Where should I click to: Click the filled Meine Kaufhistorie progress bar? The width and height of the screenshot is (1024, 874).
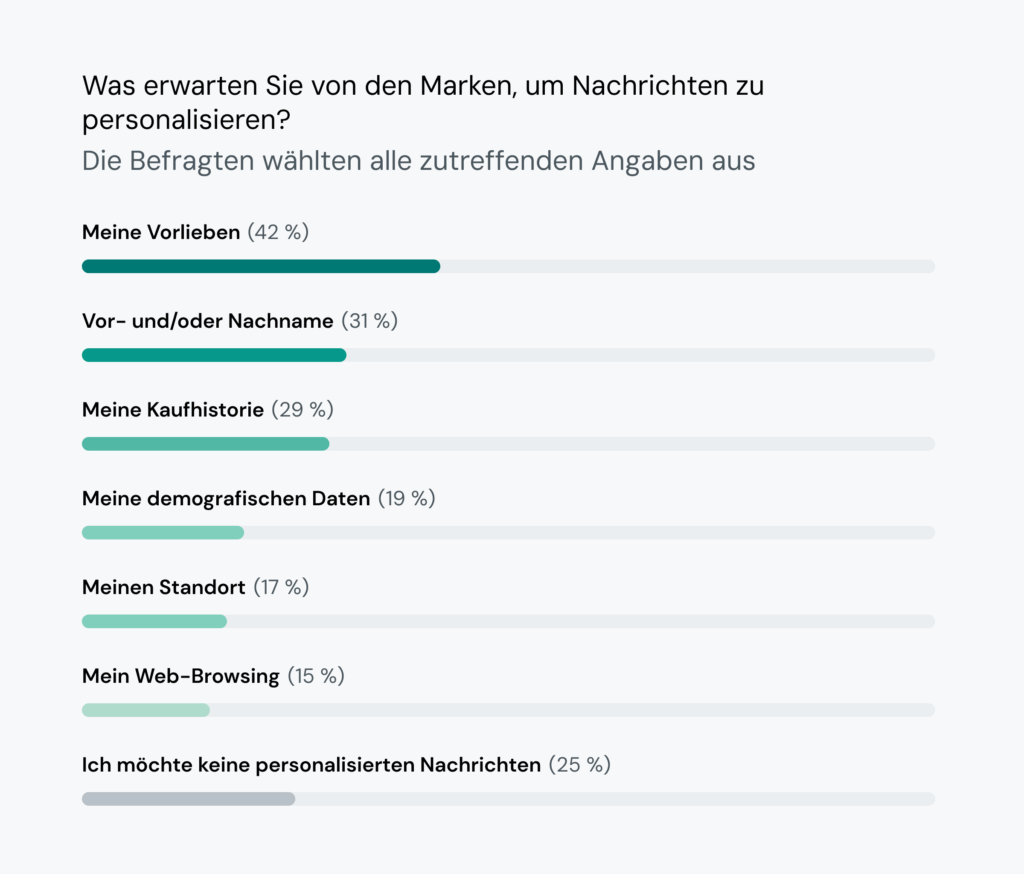tap(205, 444)
